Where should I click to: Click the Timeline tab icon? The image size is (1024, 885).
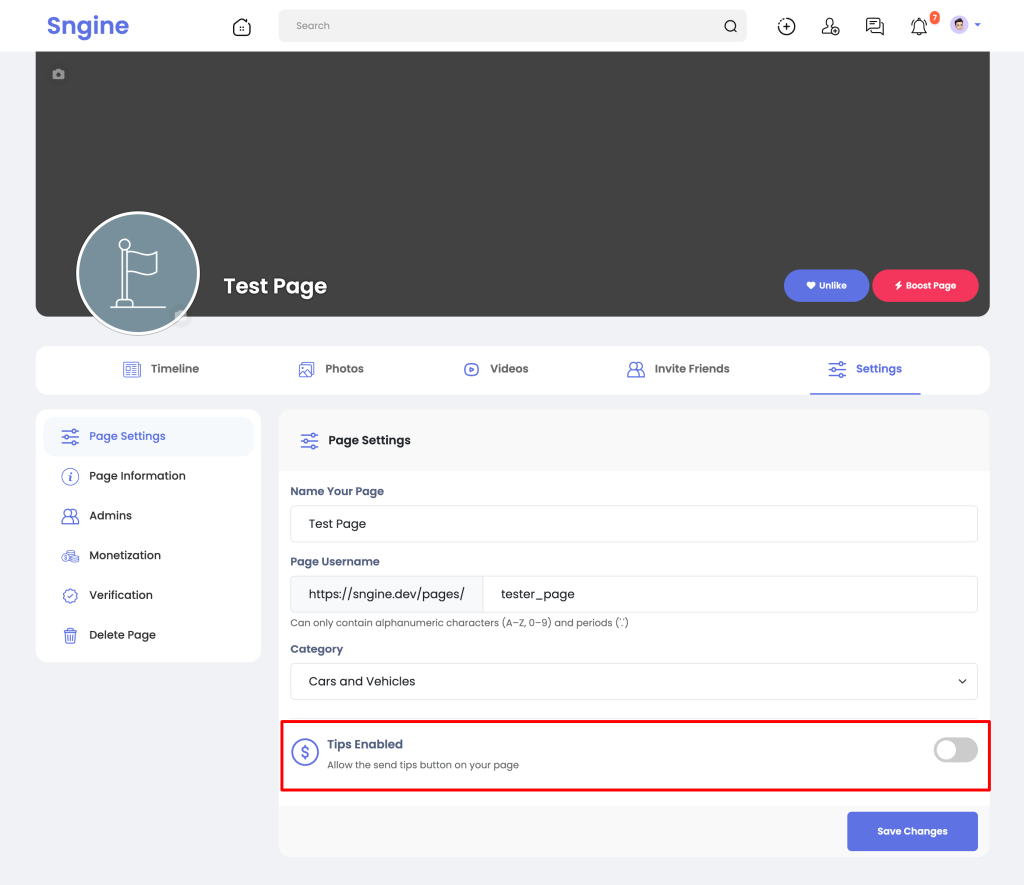coord(132,370)
